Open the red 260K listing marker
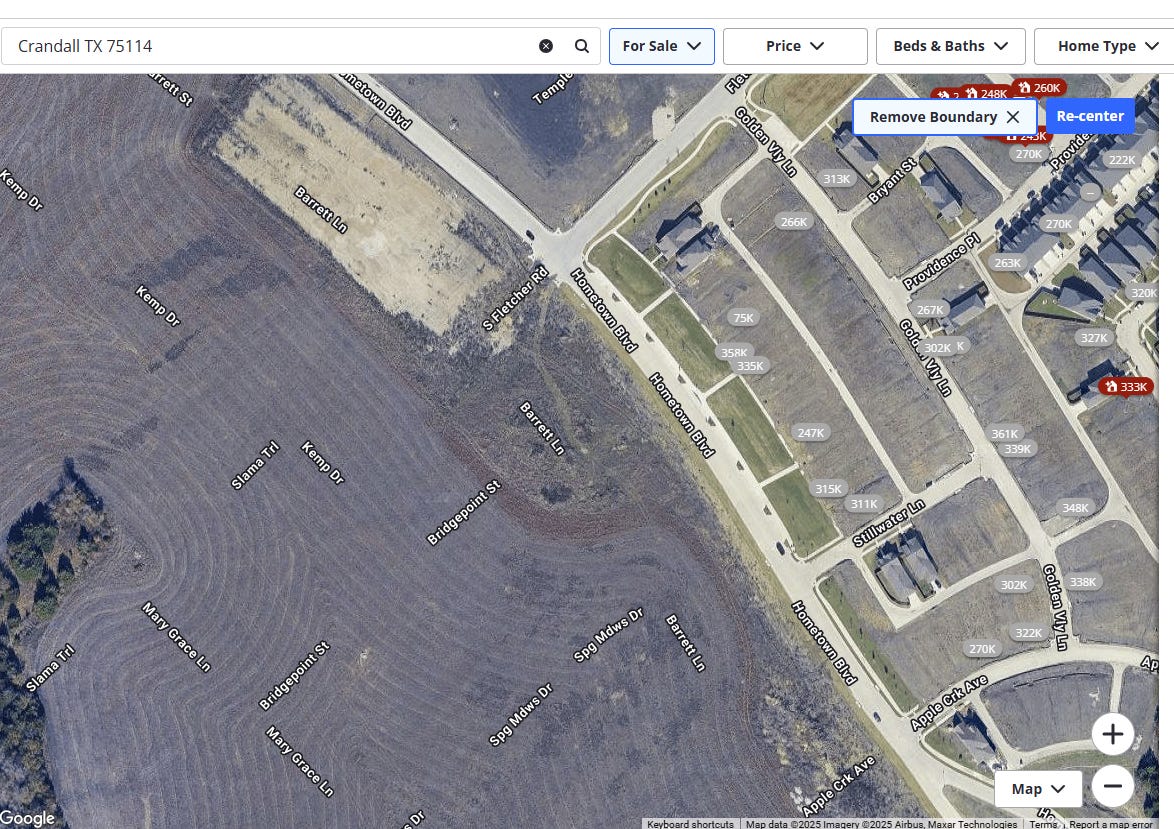The height and width of the screenshot is (829, 1174). [x=1038, y=88]
